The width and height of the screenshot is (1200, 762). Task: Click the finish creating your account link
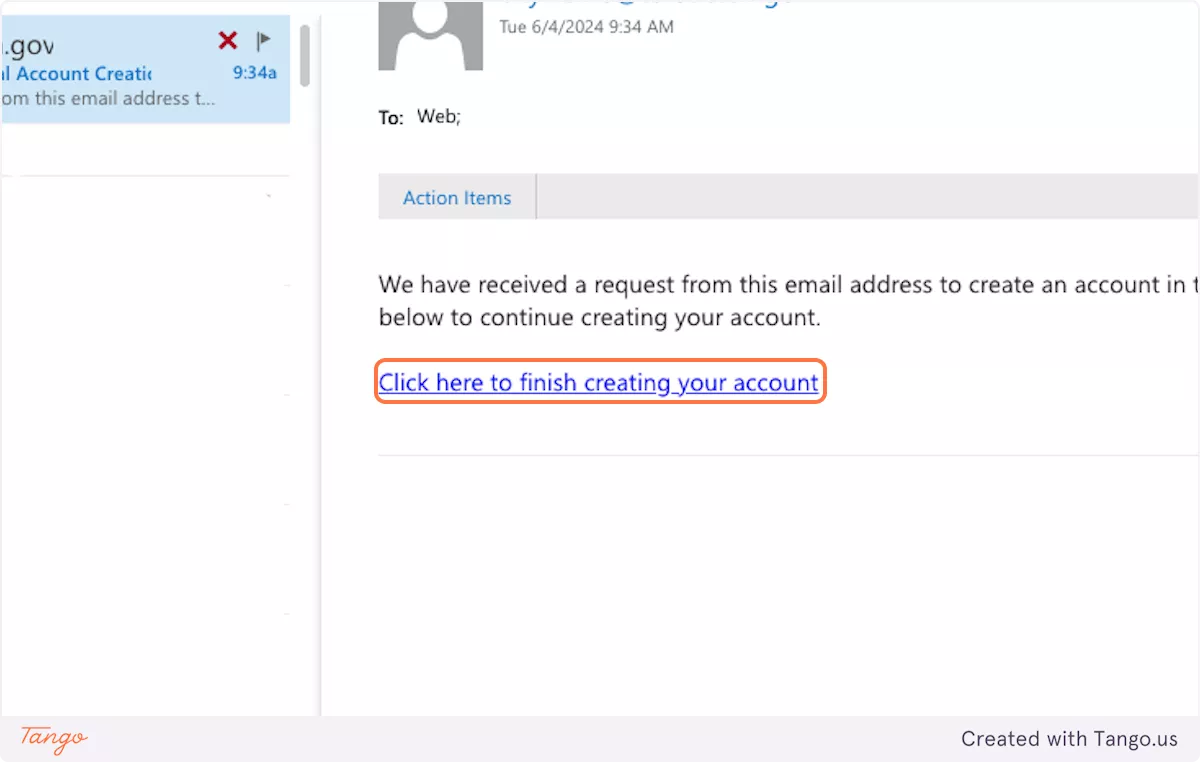[598, 382]
